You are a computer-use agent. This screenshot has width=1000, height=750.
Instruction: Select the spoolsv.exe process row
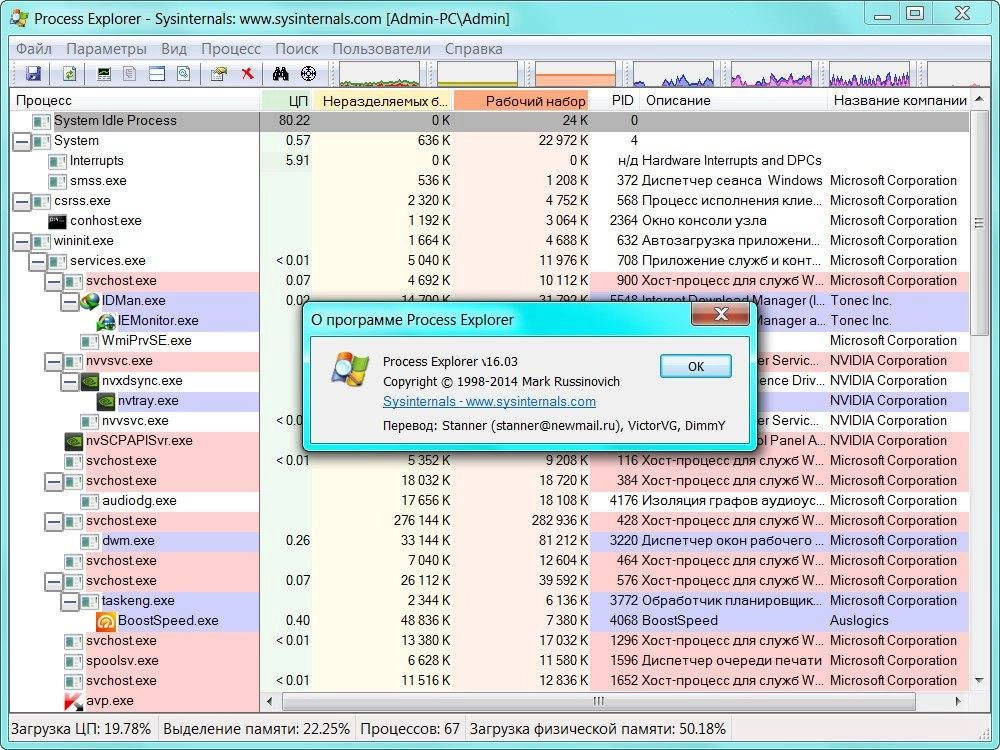point(489,661)
